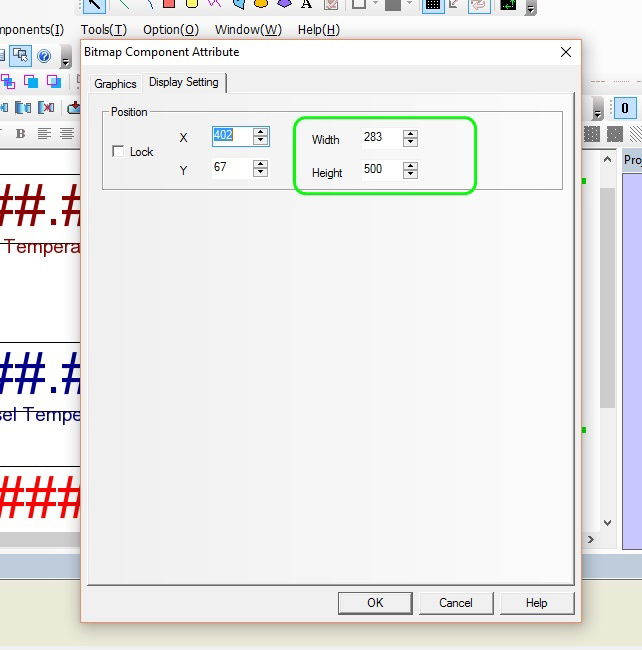
Task: Click the blue Help question mark icon
Action: pyautogui.click(x=43, y=56)
